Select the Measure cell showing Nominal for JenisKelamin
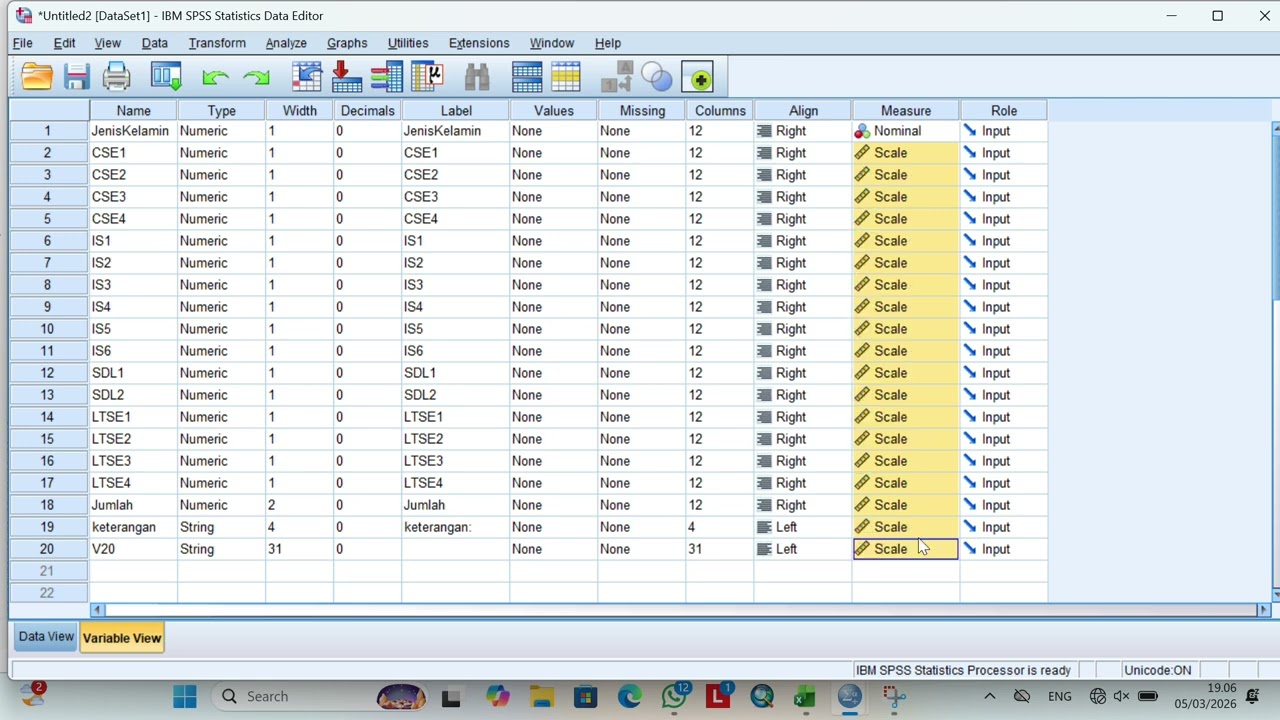1280x720 pixels. [905, 131]
